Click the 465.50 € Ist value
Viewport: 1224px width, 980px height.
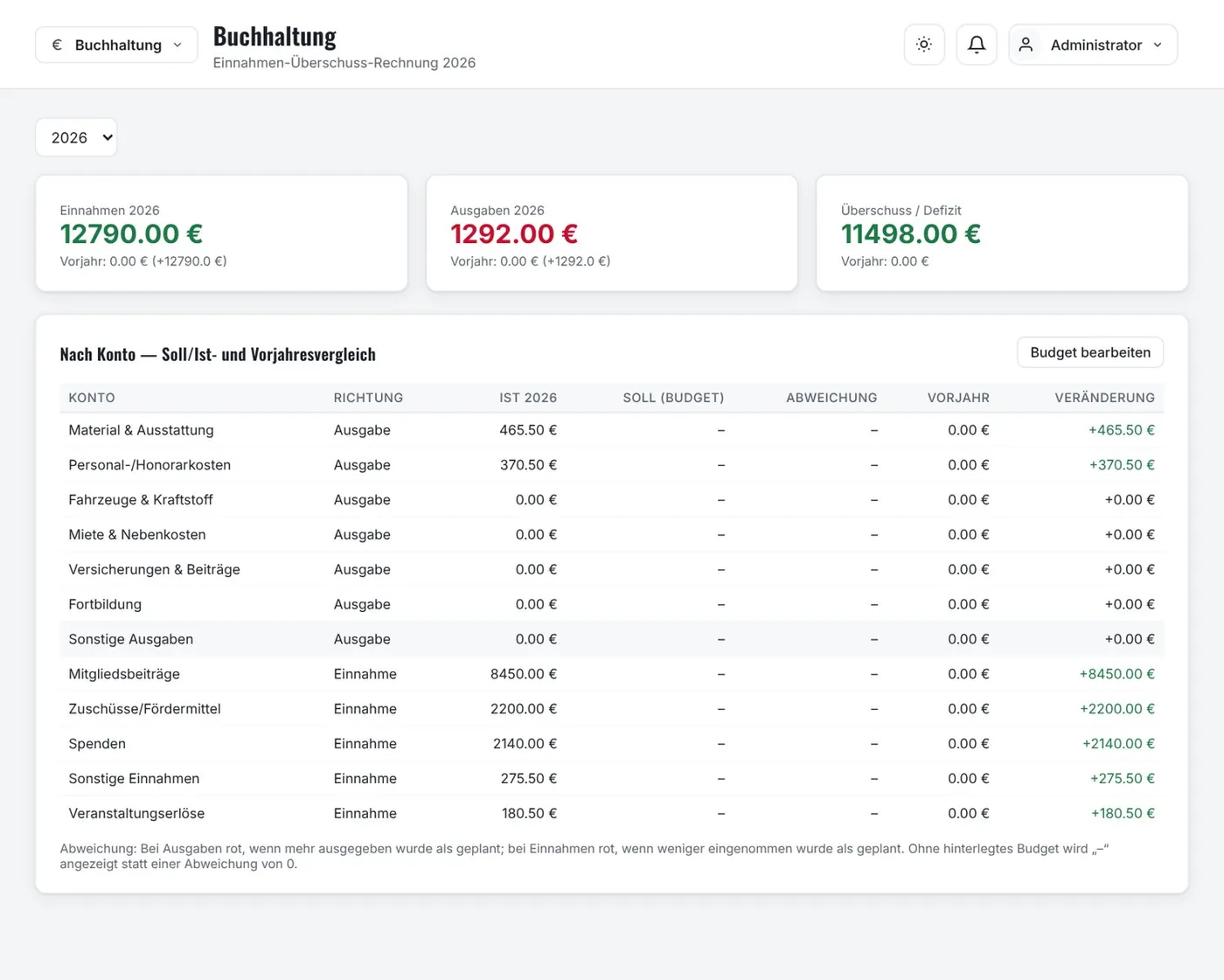pos(528,430)
